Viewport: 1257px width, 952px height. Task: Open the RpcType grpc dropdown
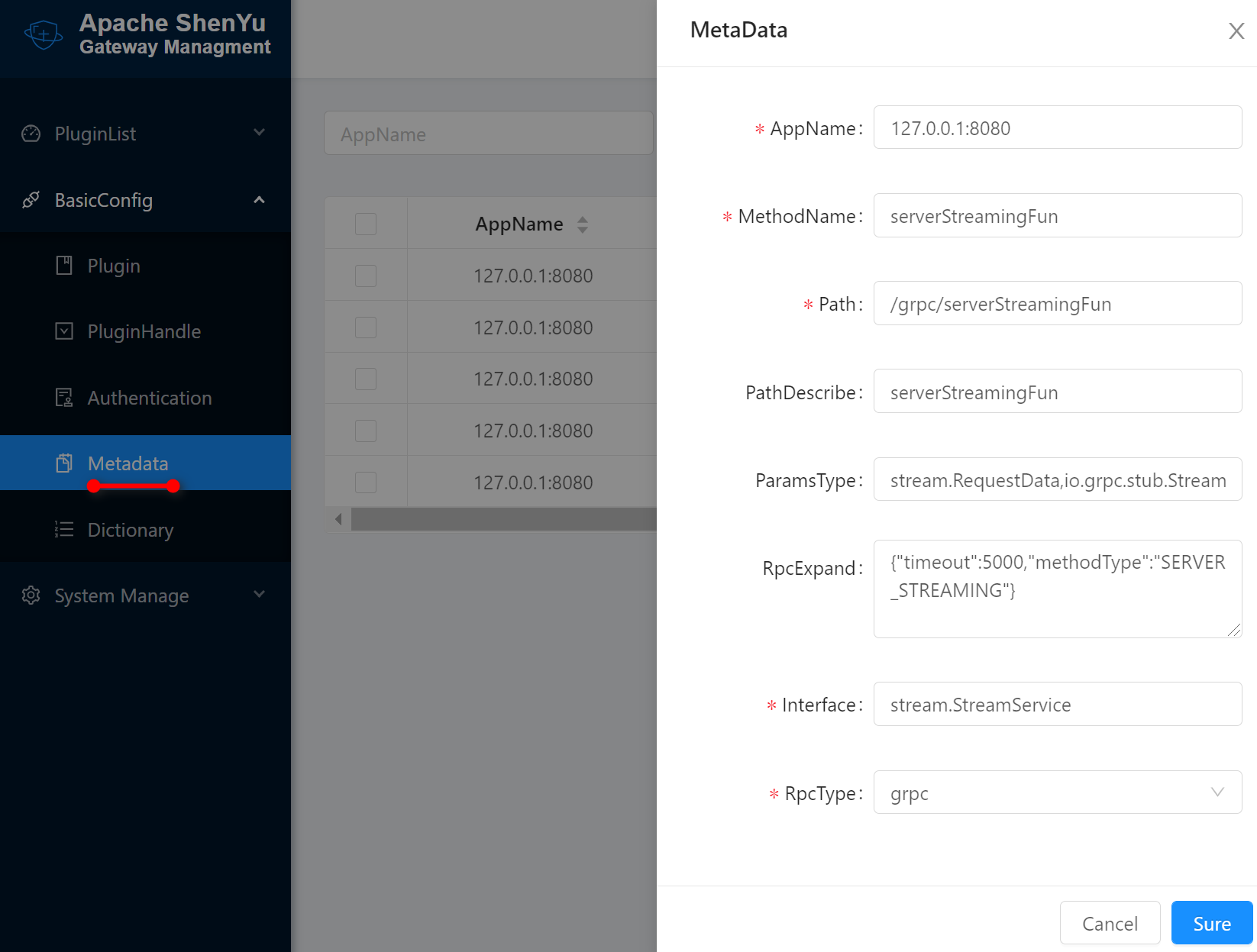[x=1057, y=792]
